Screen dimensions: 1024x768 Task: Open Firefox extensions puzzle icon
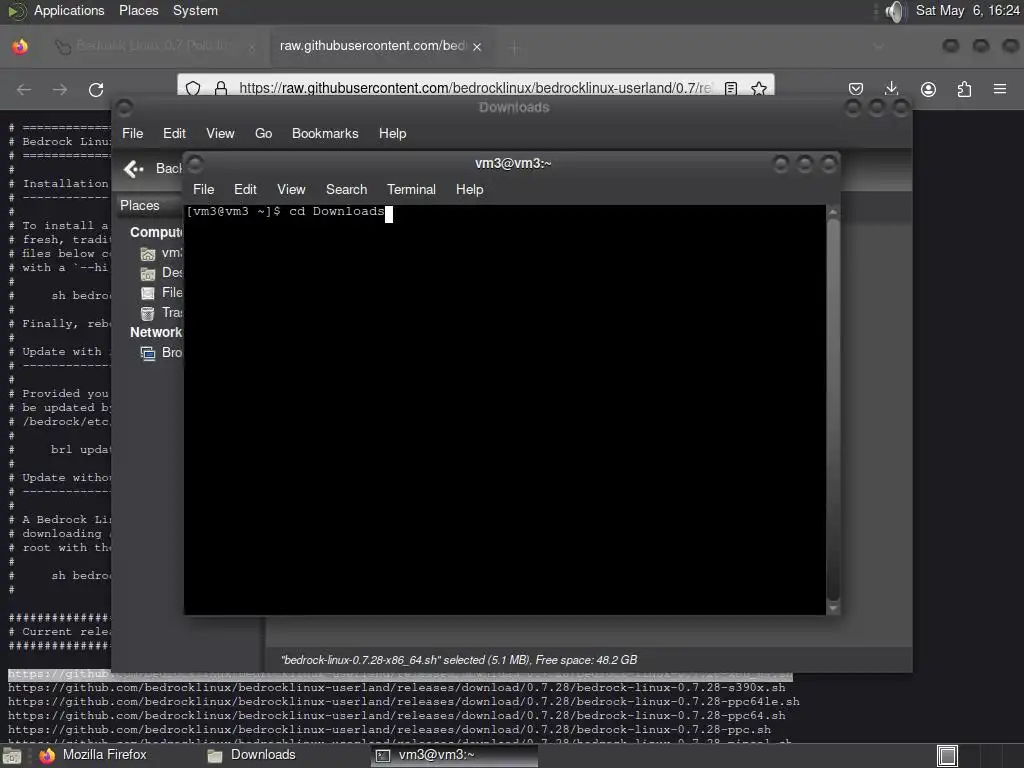point(964,89)
